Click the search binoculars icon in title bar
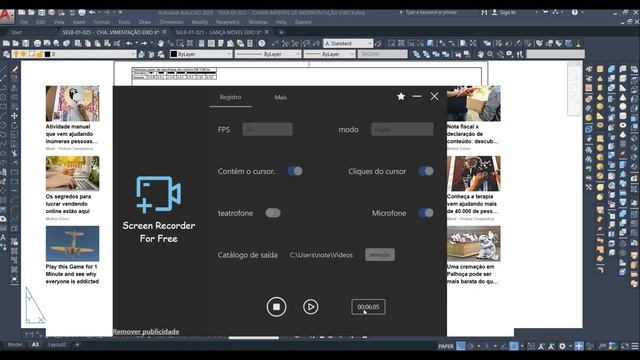Viewport: 640px width, 360px height. pos(484,12)
